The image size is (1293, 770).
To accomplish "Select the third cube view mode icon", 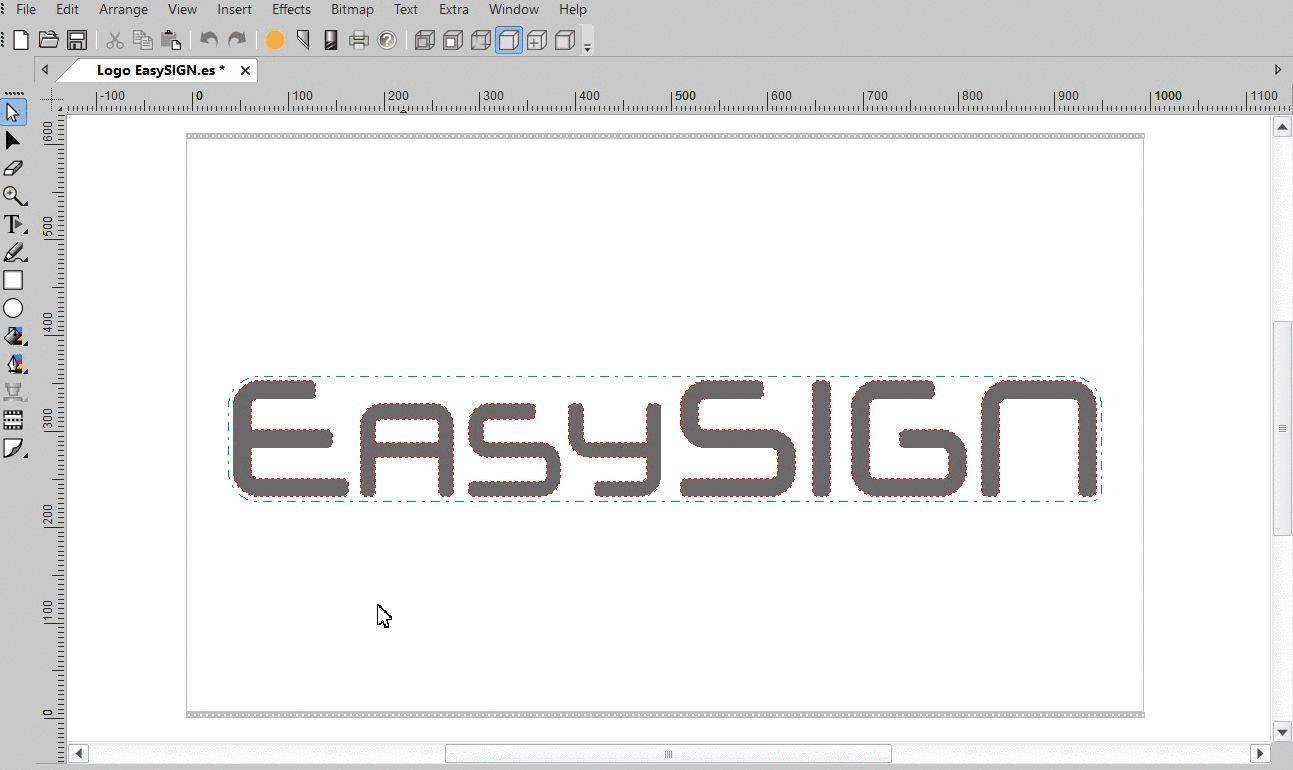I will [481, 40].
